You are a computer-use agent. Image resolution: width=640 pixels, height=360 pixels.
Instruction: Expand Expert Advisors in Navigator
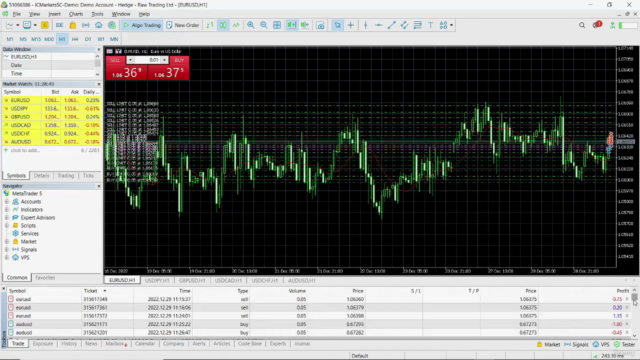[7, 218]
